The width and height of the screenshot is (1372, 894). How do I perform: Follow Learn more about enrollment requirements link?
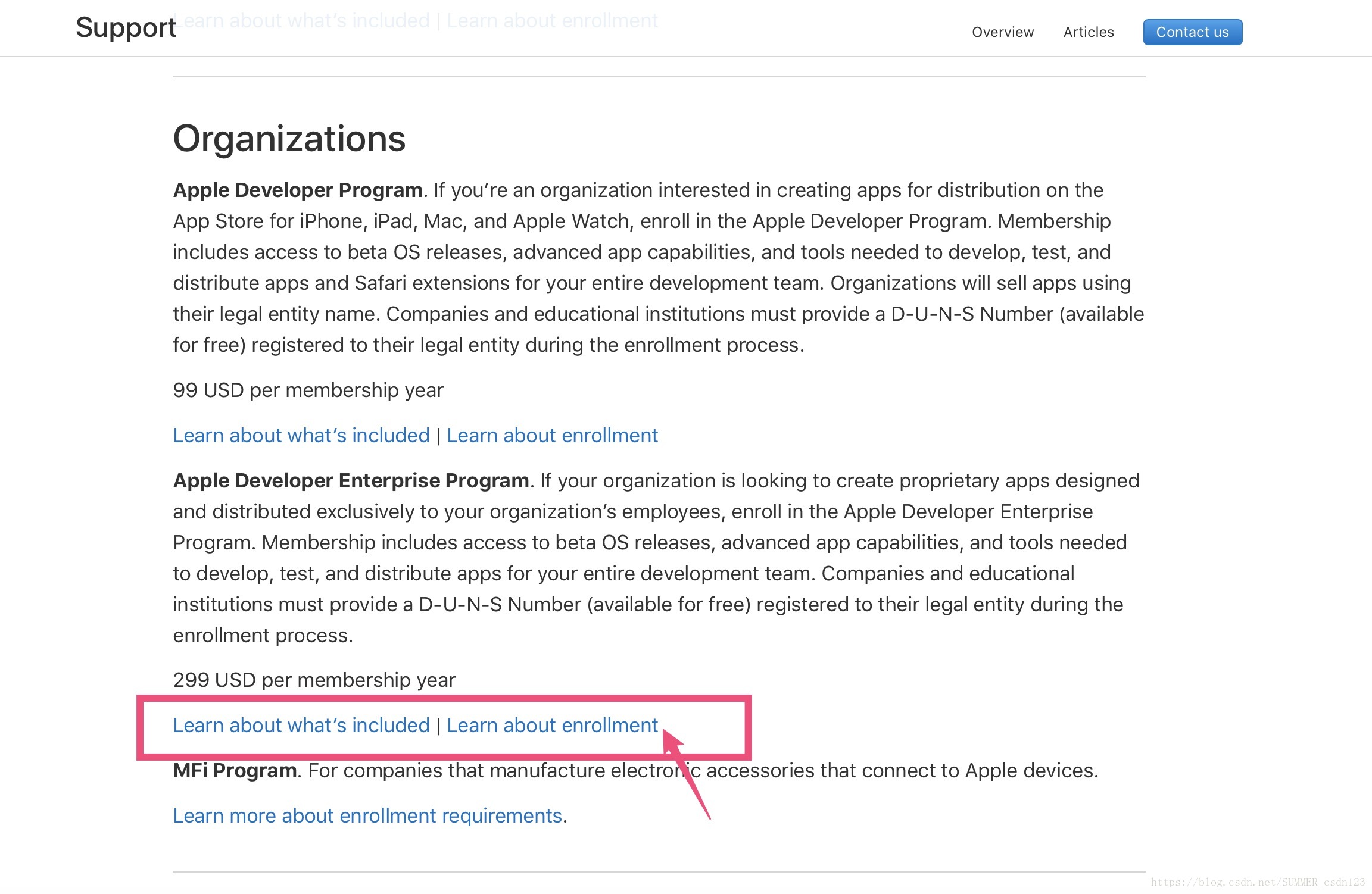(x=368, y=816)
